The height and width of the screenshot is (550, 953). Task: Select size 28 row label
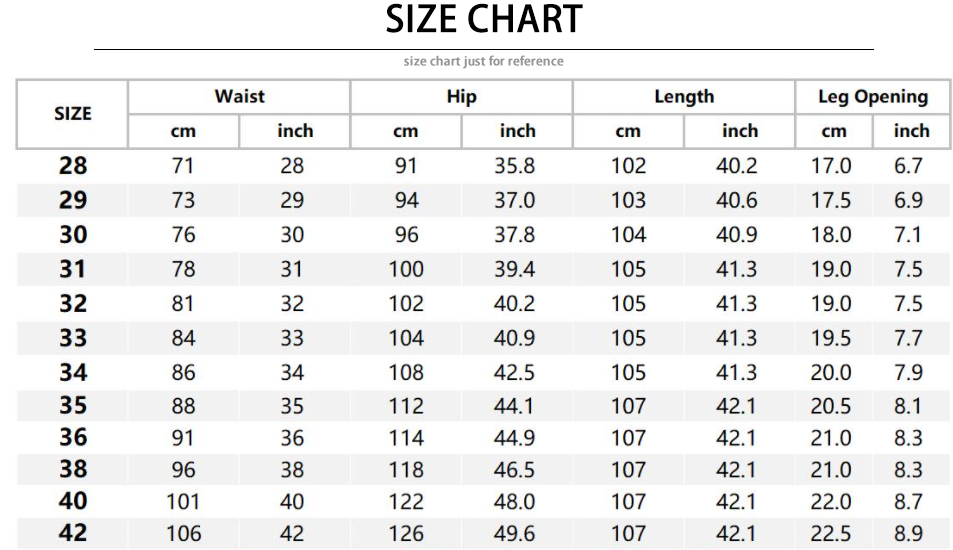point(73,166)
